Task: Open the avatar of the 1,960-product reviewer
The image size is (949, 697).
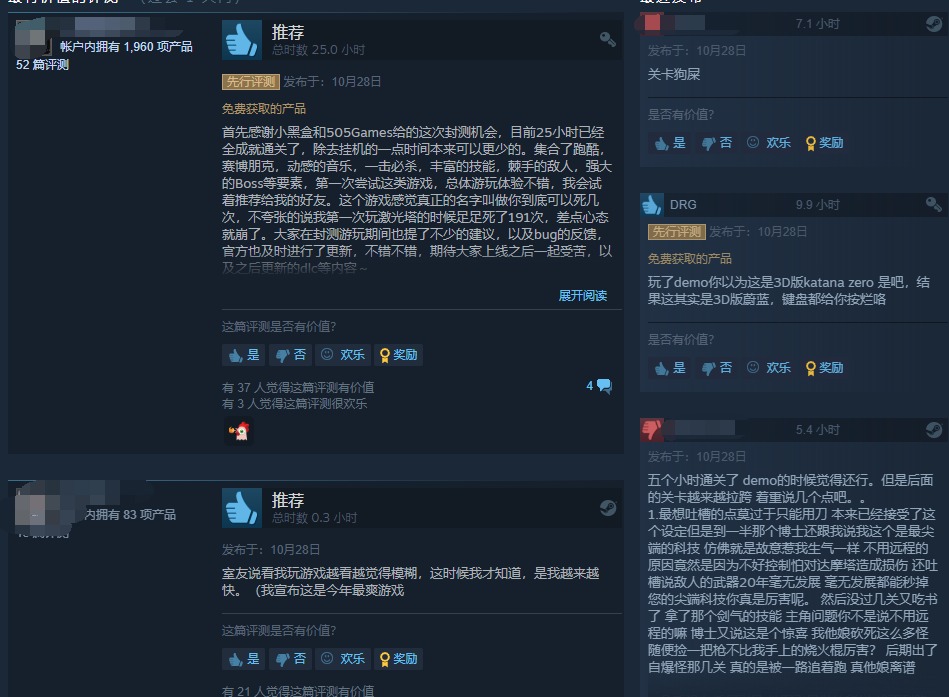Action: tap(31, 38)
